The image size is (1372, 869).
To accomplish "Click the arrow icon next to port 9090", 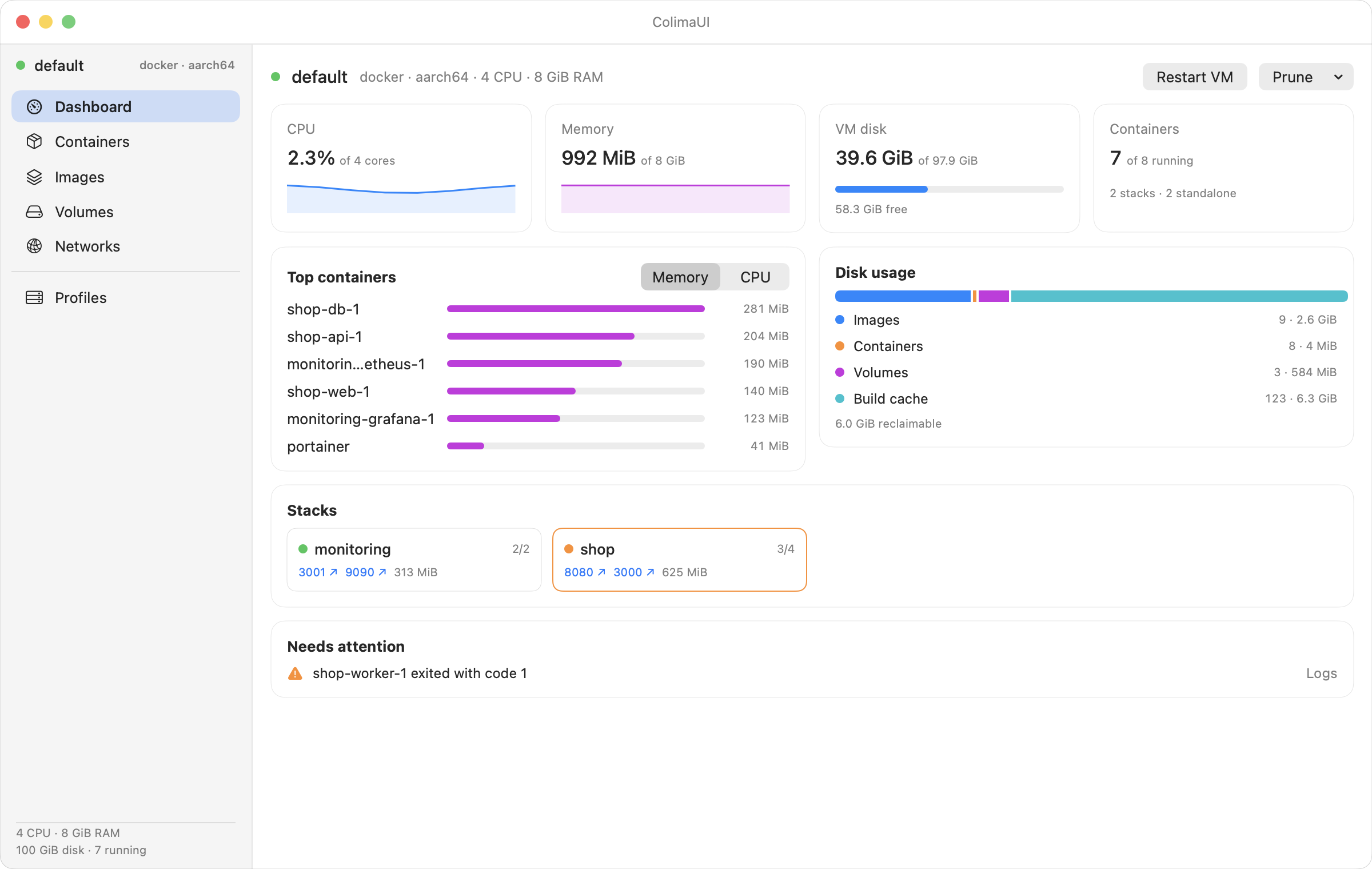I will click(382, 572).
